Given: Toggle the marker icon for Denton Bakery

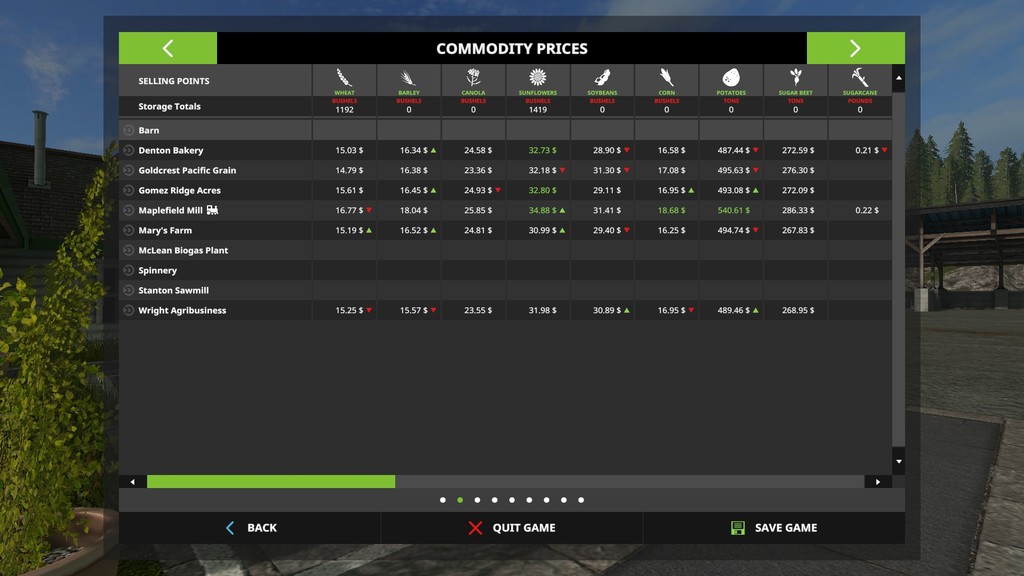Looking at the screenshot, I should tap(128, 150).
